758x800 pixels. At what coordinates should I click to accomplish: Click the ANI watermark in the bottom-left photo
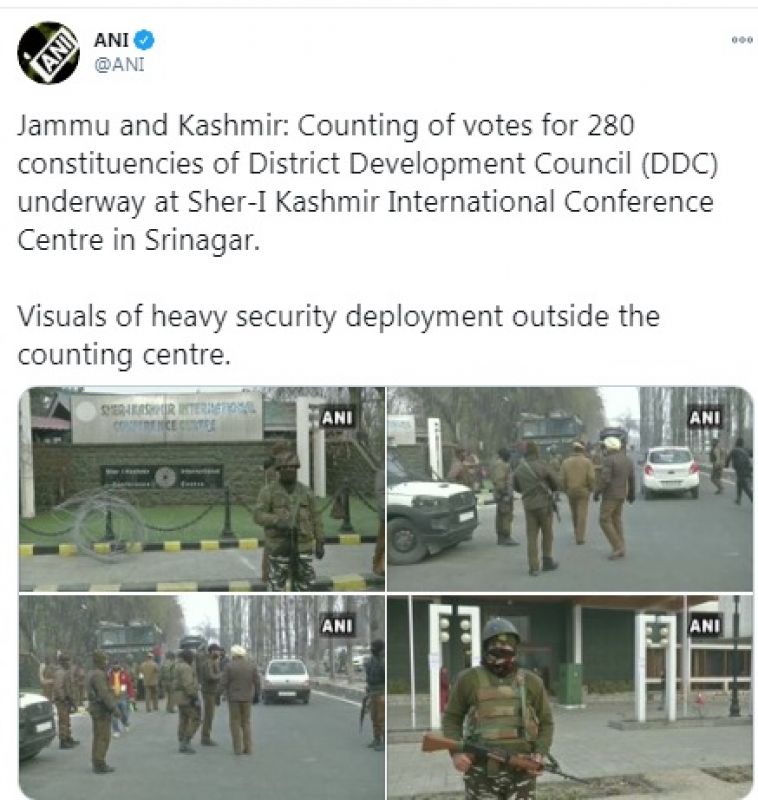(x=337, y=626)
